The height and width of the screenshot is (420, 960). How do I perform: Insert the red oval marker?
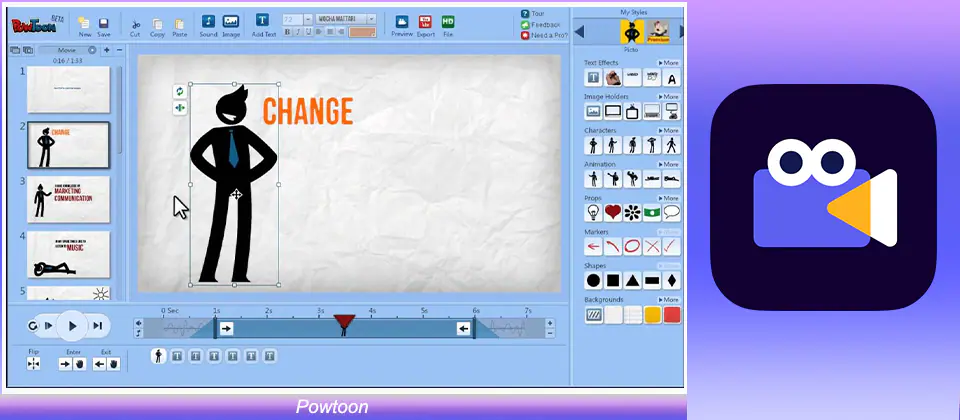point(632,247)
